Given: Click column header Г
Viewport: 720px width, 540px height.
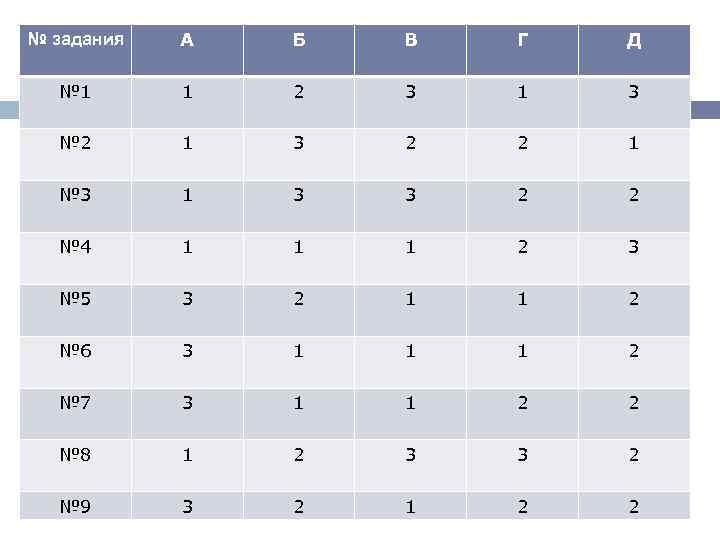Looking at the screenshot, I should (x=523, y=41).
